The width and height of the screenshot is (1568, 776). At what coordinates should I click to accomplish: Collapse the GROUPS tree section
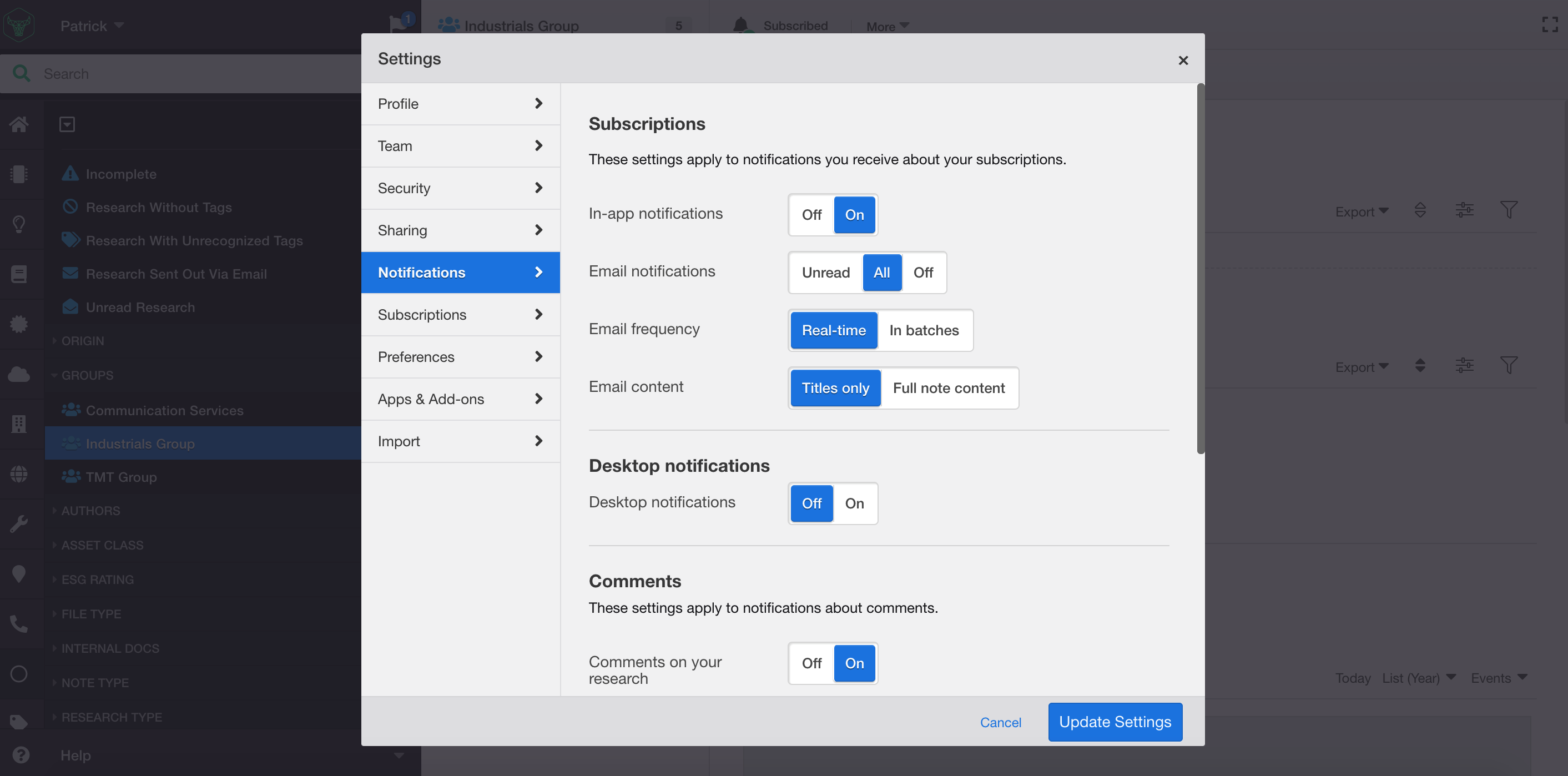point(87,375)
